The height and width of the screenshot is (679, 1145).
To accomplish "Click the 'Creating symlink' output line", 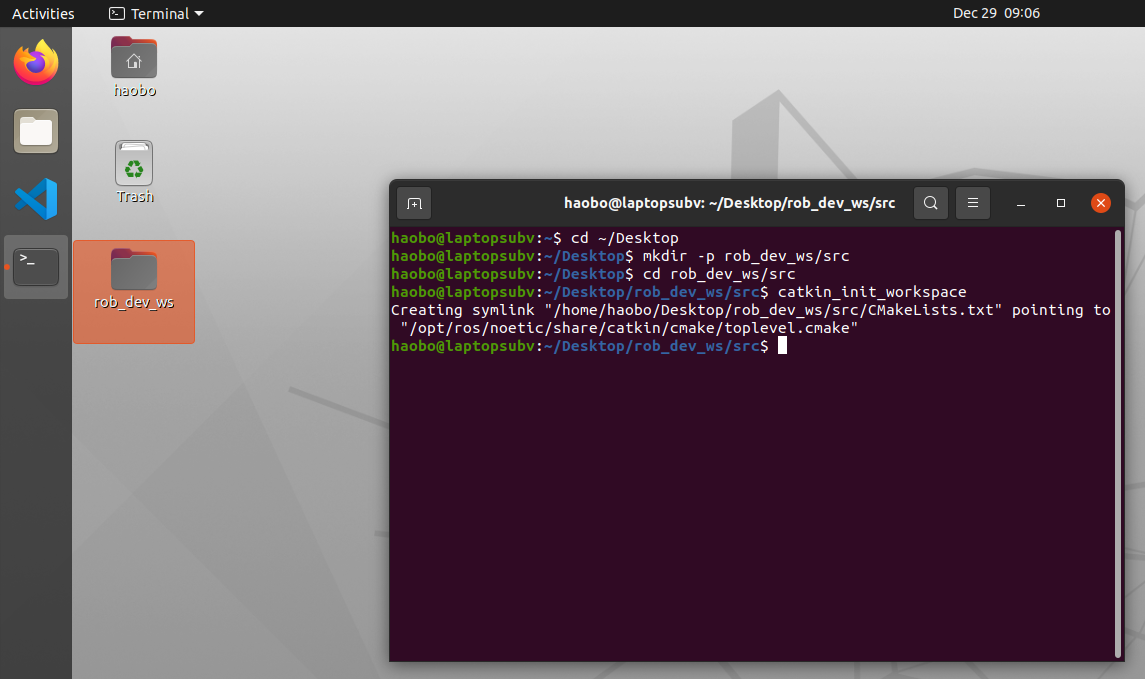I will pyautogui.click(x=751, y=310).
